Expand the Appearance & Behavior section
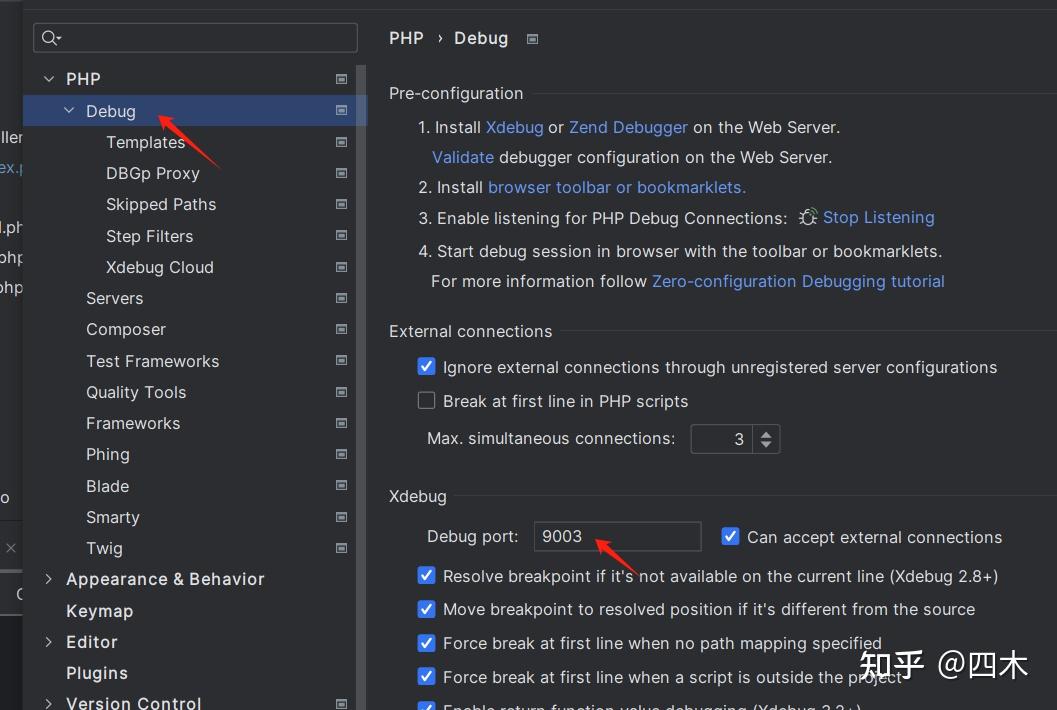The width and height of the screenshot is (1057, 710). [x=49, y=579]
